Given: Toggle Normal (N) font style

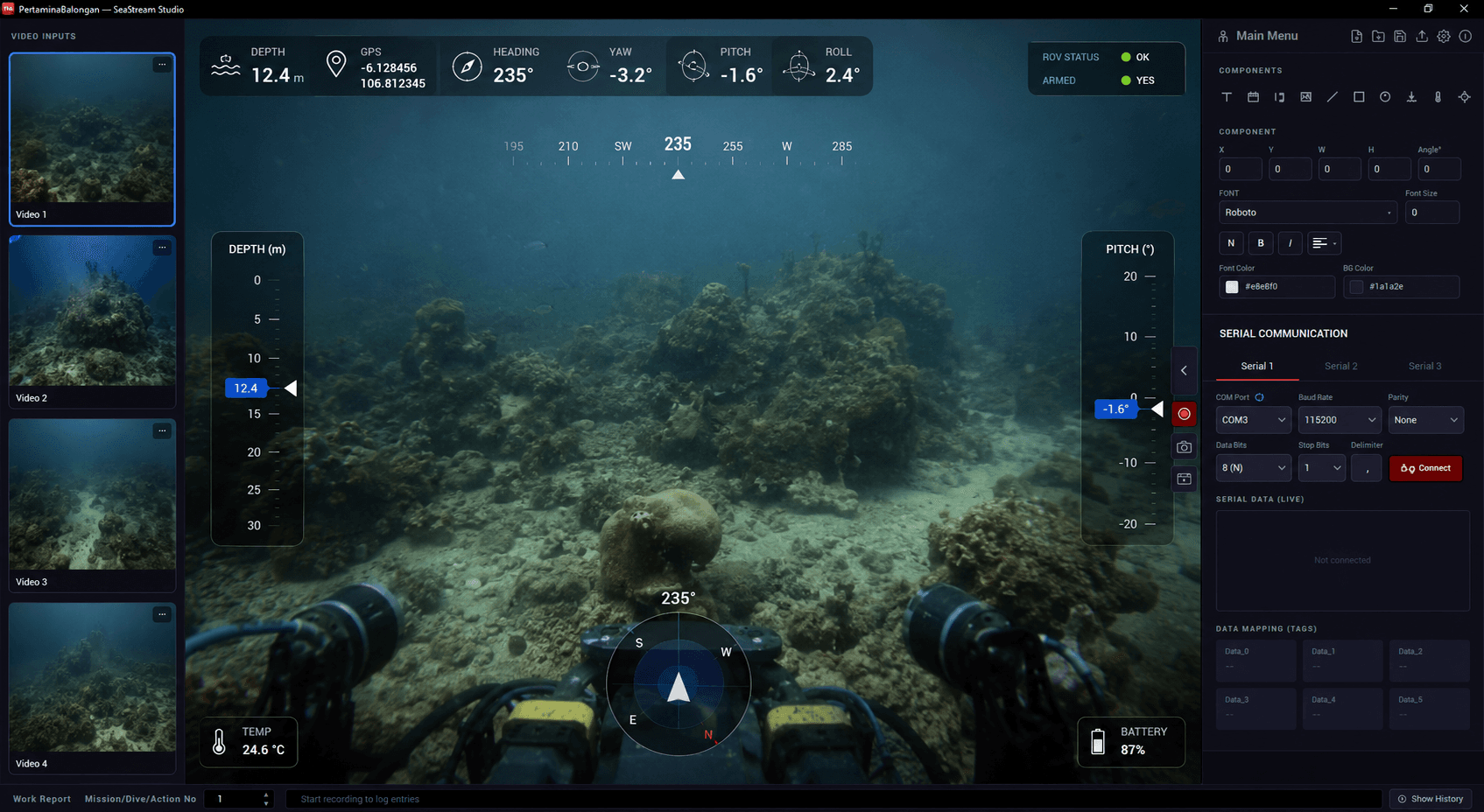Looking at the screenshot, I should coord(1231,243).
